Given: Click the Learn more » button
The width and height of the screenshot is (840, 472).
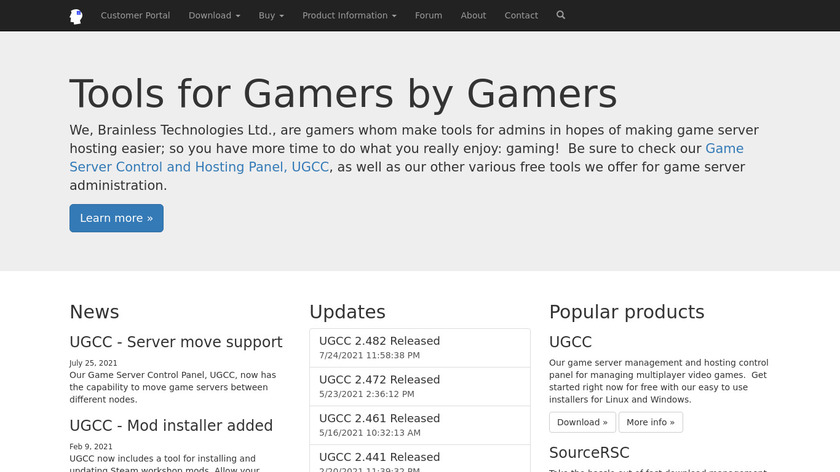Looking at the screenshot, I should tap(116, 218).
